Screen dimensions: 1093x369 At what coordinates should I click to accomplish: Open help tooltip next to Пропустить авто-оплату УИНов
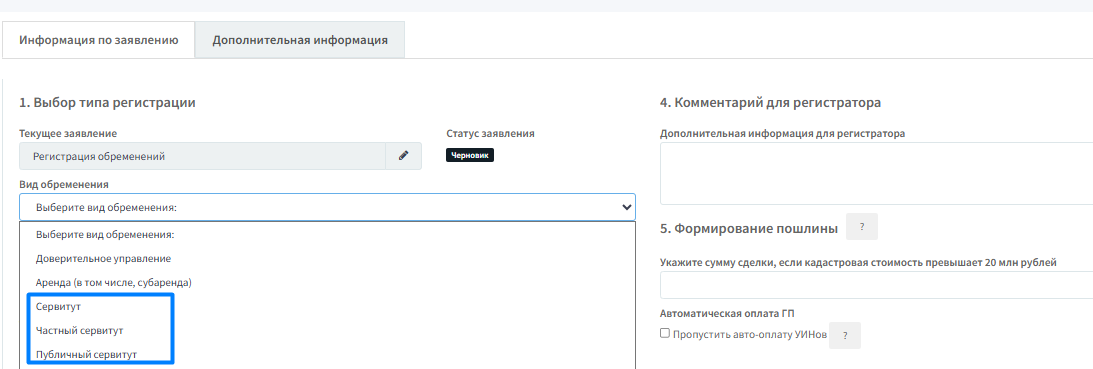click(x=845, y=336)
